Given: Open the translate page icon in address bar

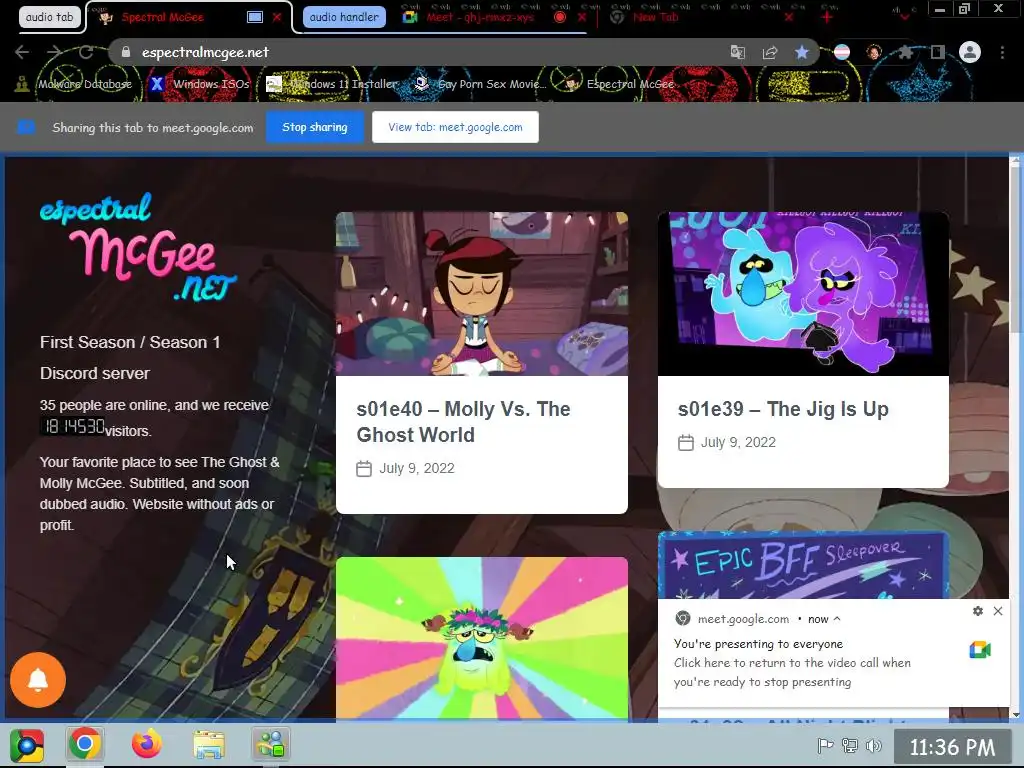Looking at the screenshot, I should [737, 52].
